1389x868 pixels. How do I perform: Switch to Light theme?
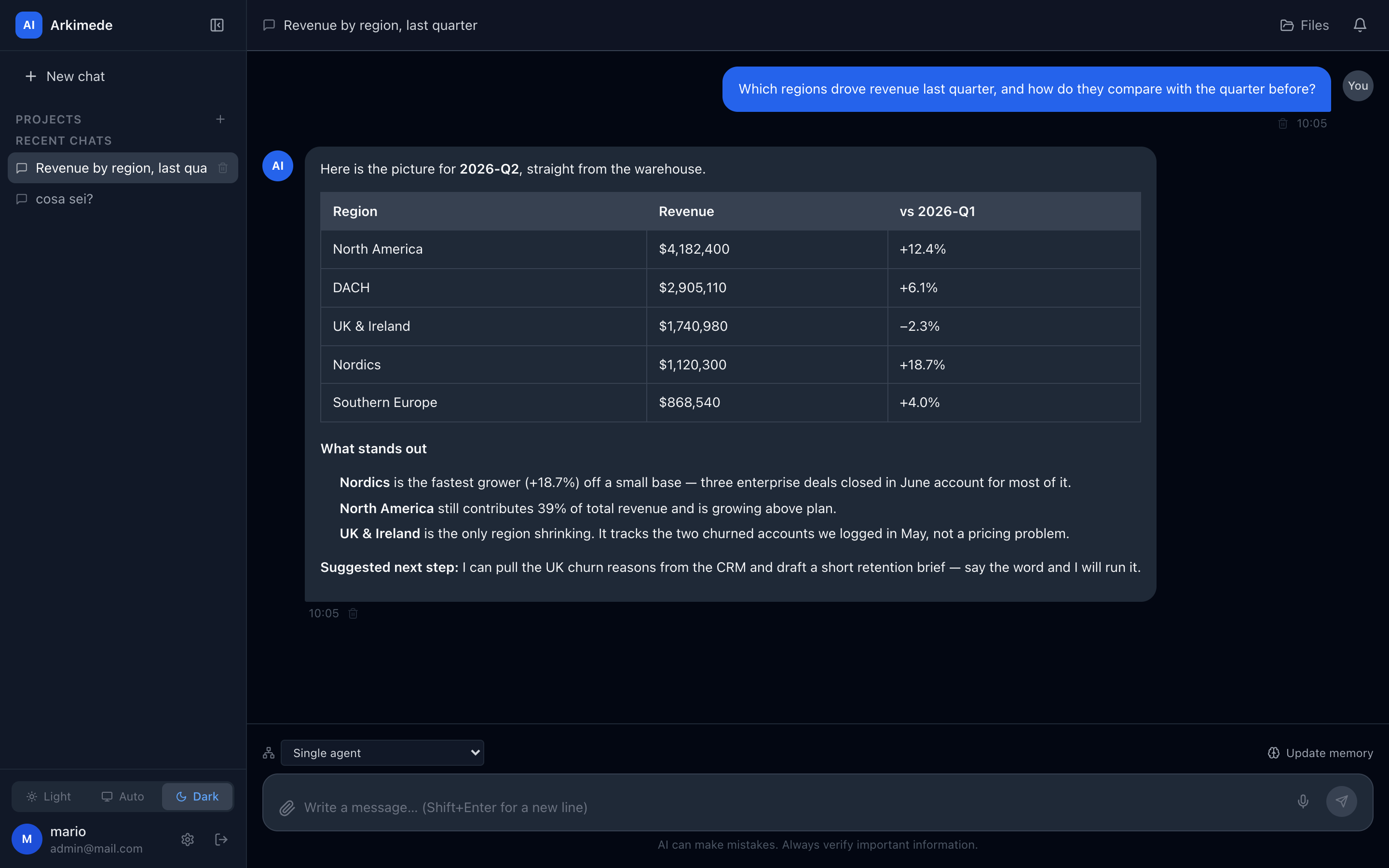point(49,796)
